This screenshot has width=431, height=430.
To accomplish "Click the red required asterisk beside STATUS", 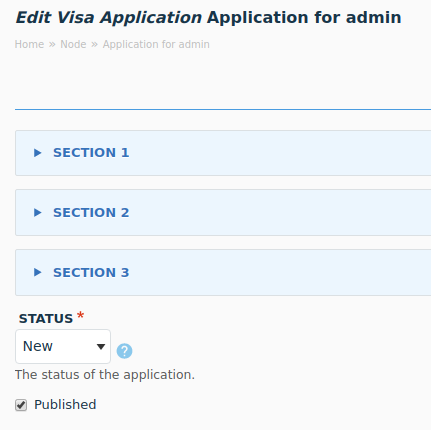I will (80, 315).
